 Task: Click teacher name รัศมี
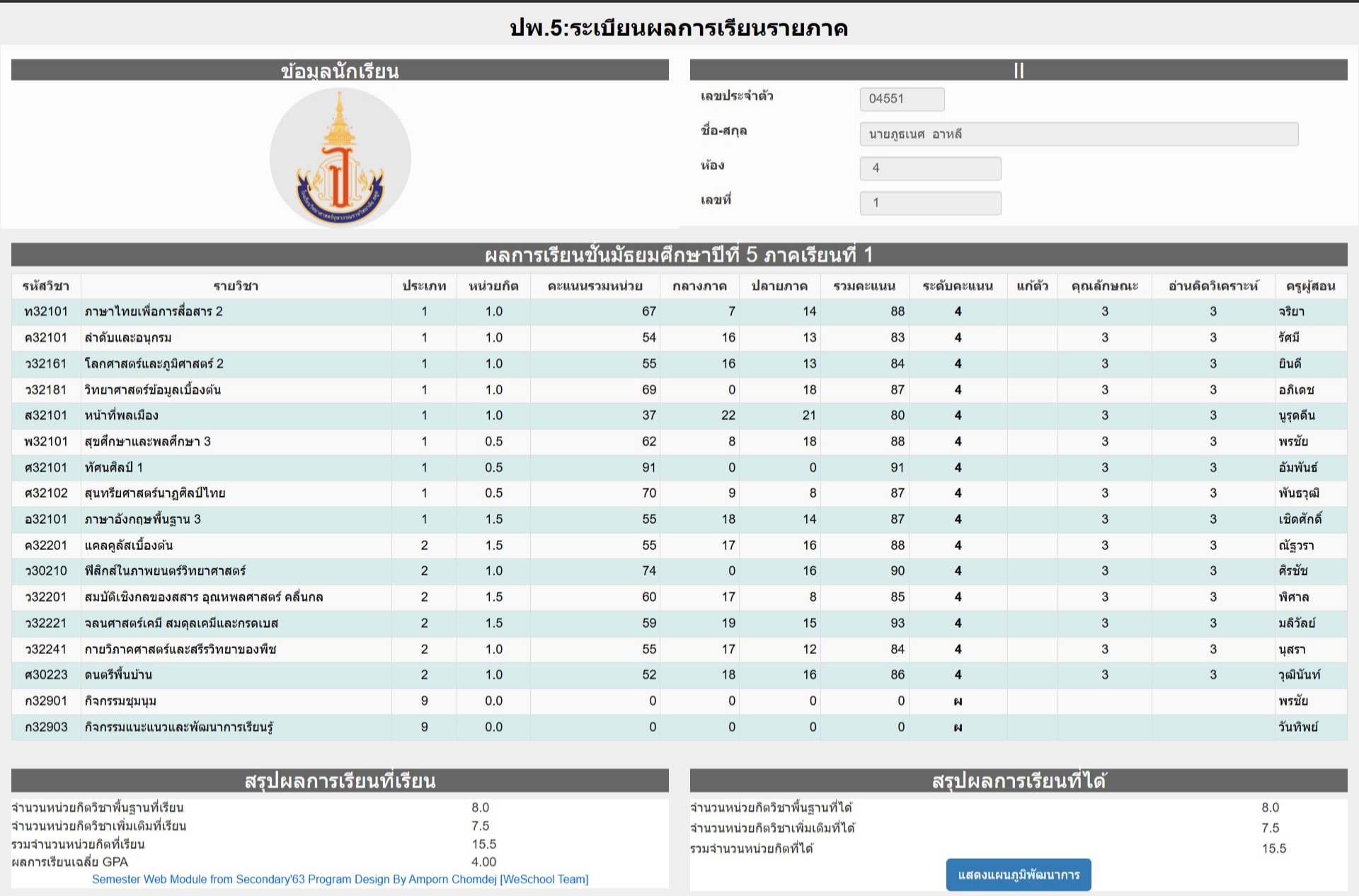coord(1289,338)
